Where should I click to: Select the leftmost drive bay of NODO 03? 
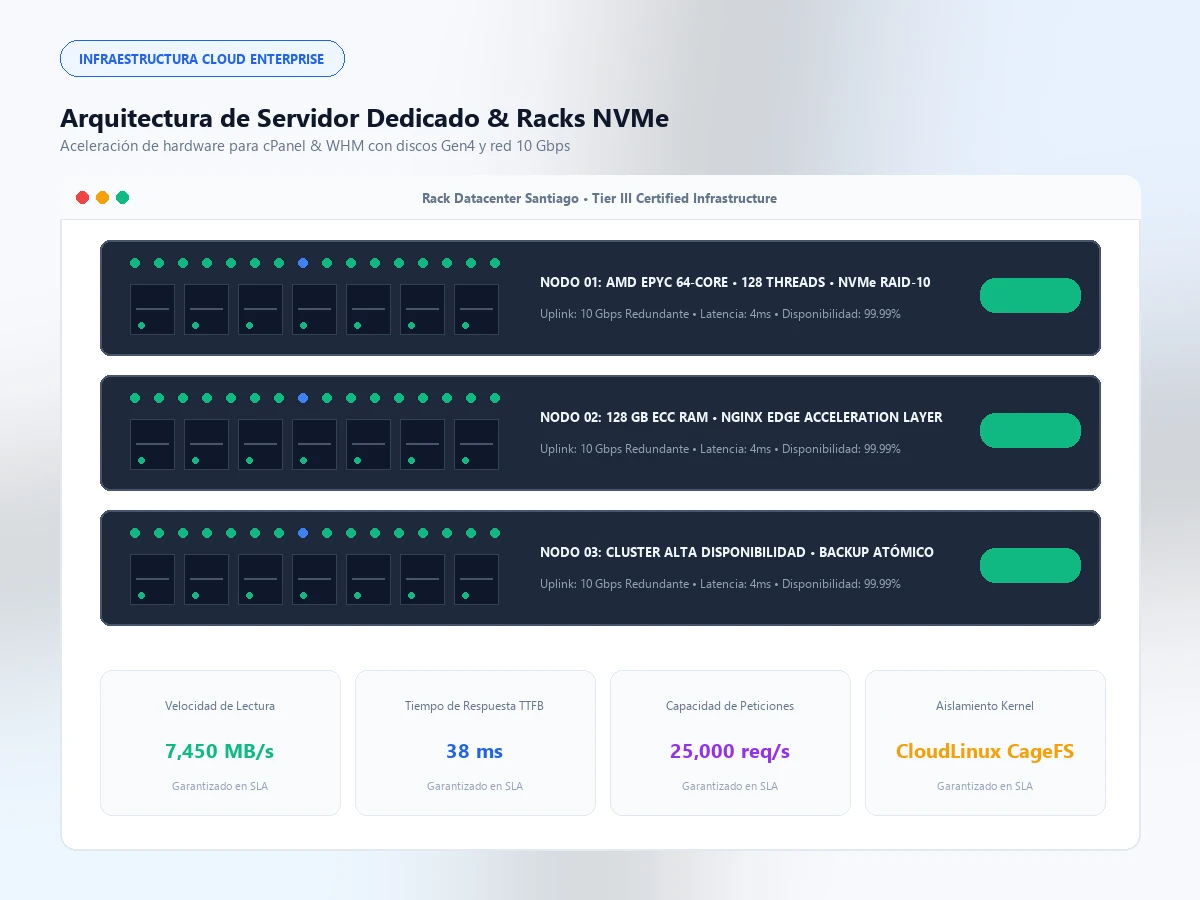click(152, 579)
